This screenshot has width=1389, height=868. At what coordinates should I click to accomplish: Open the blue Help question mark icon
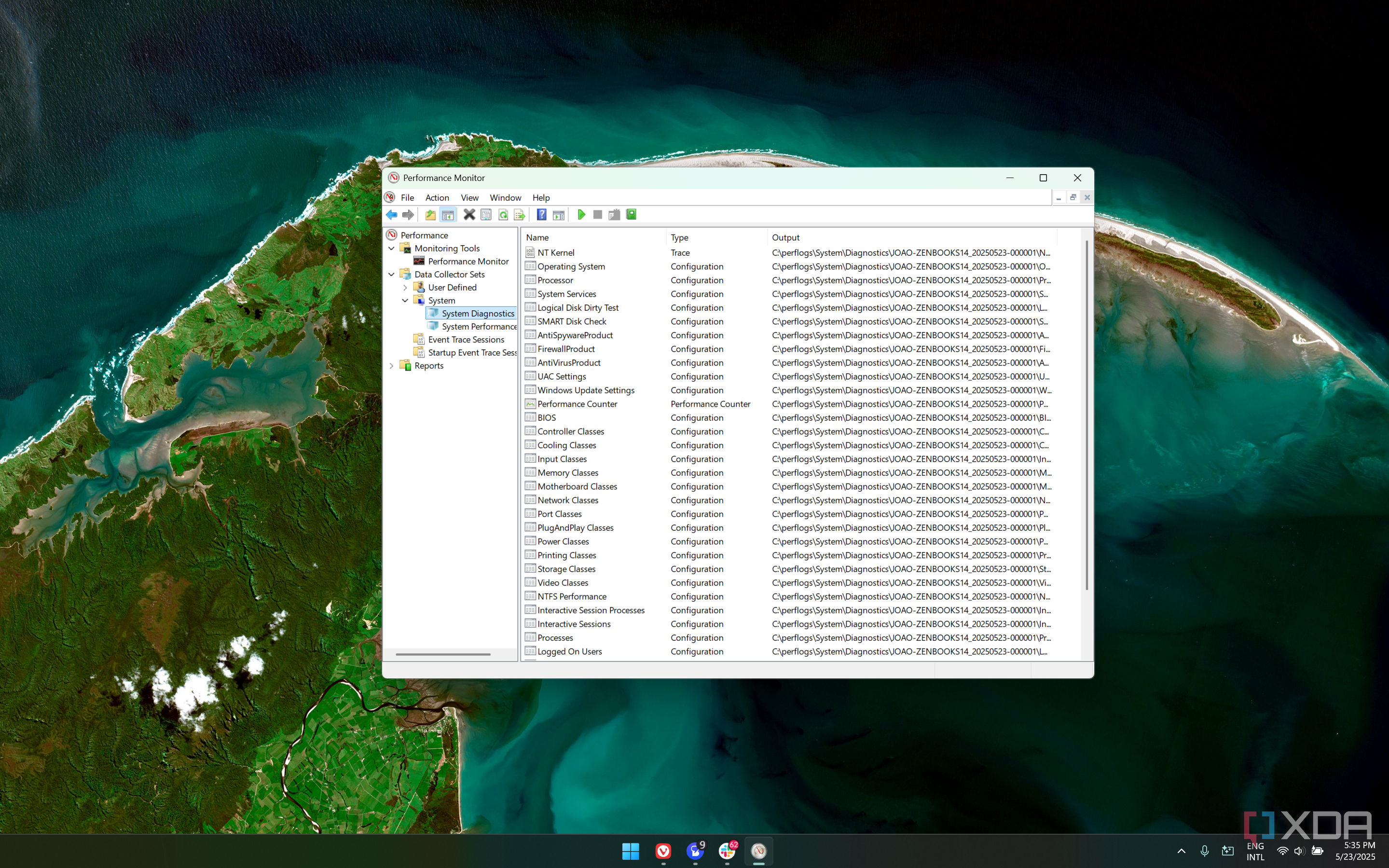pyautogui.click(x=541, y=215)
